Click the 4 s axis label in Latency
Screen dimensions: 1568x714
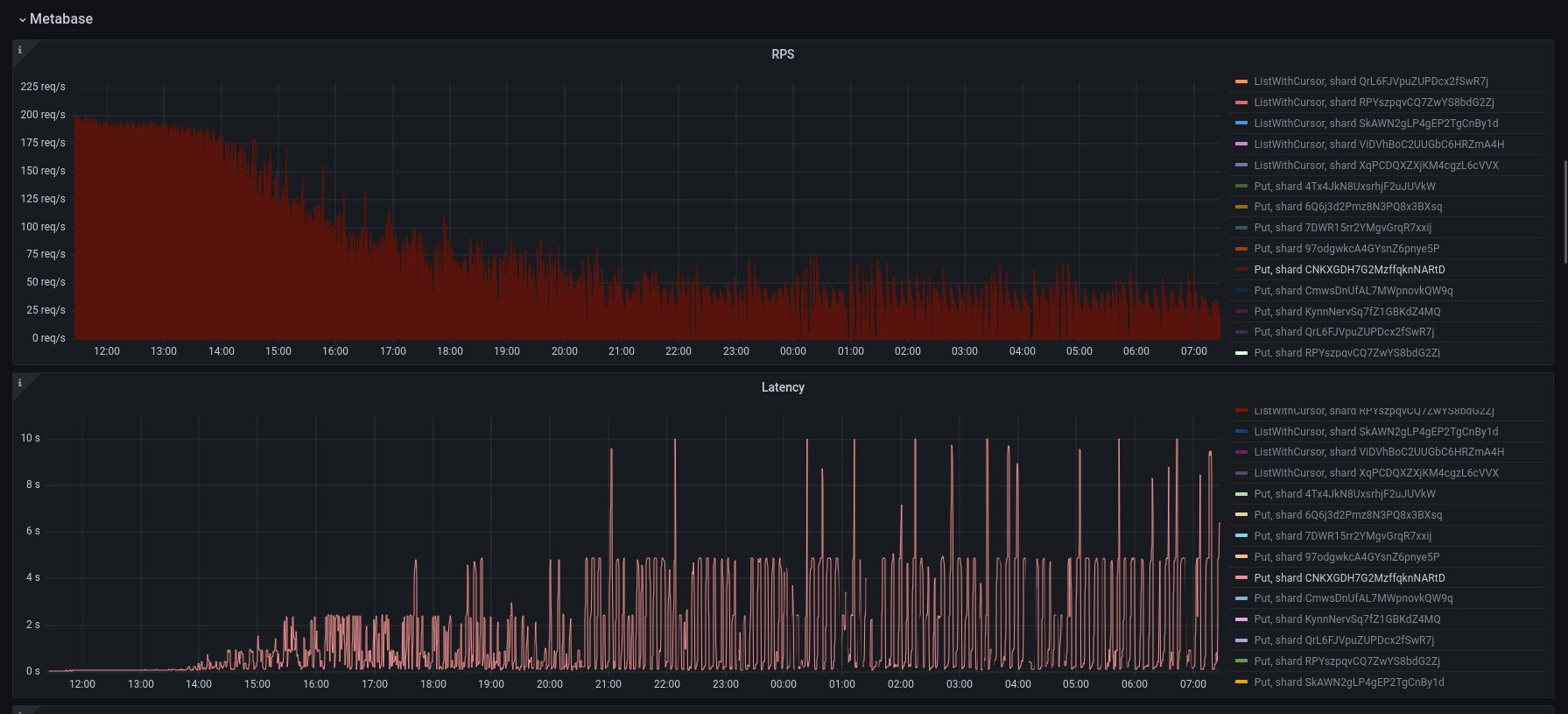[x=33, y=577]
